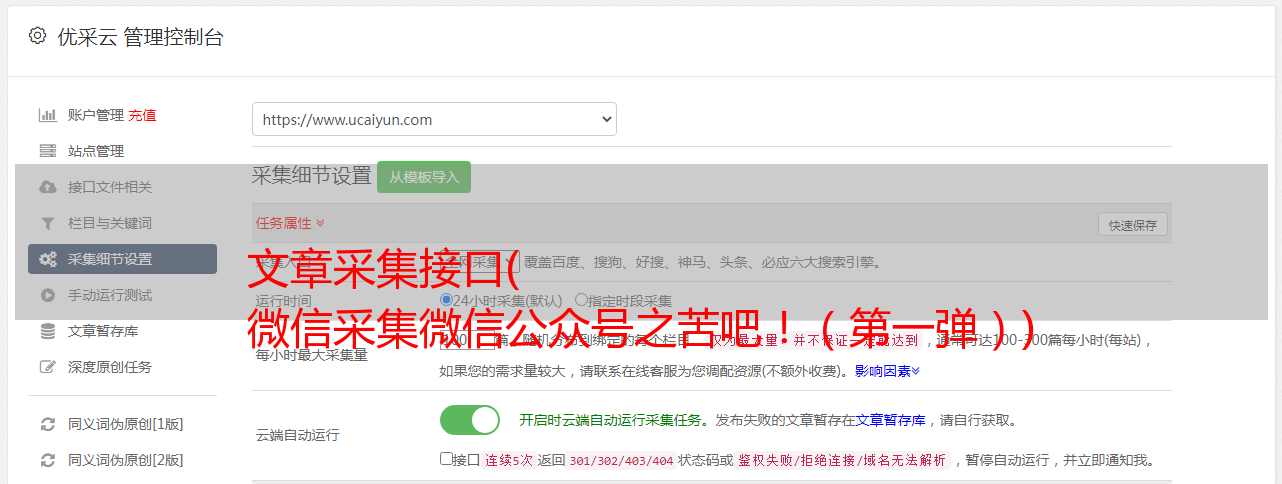Open the blue 文章暂存库 link in the description
This screenshot has width=1282, height=484.
click(x=890, y=420)
